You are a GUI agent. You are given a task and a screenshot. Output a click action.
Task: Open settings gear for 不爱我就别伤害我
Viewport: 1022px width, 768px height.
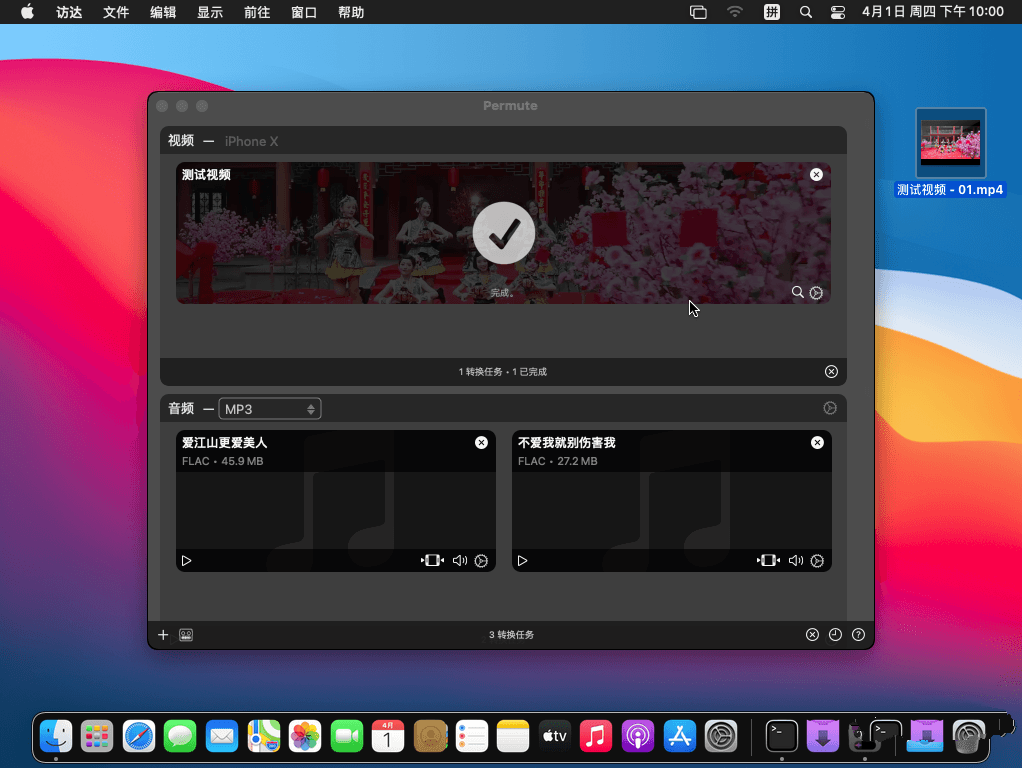point(817,561)
